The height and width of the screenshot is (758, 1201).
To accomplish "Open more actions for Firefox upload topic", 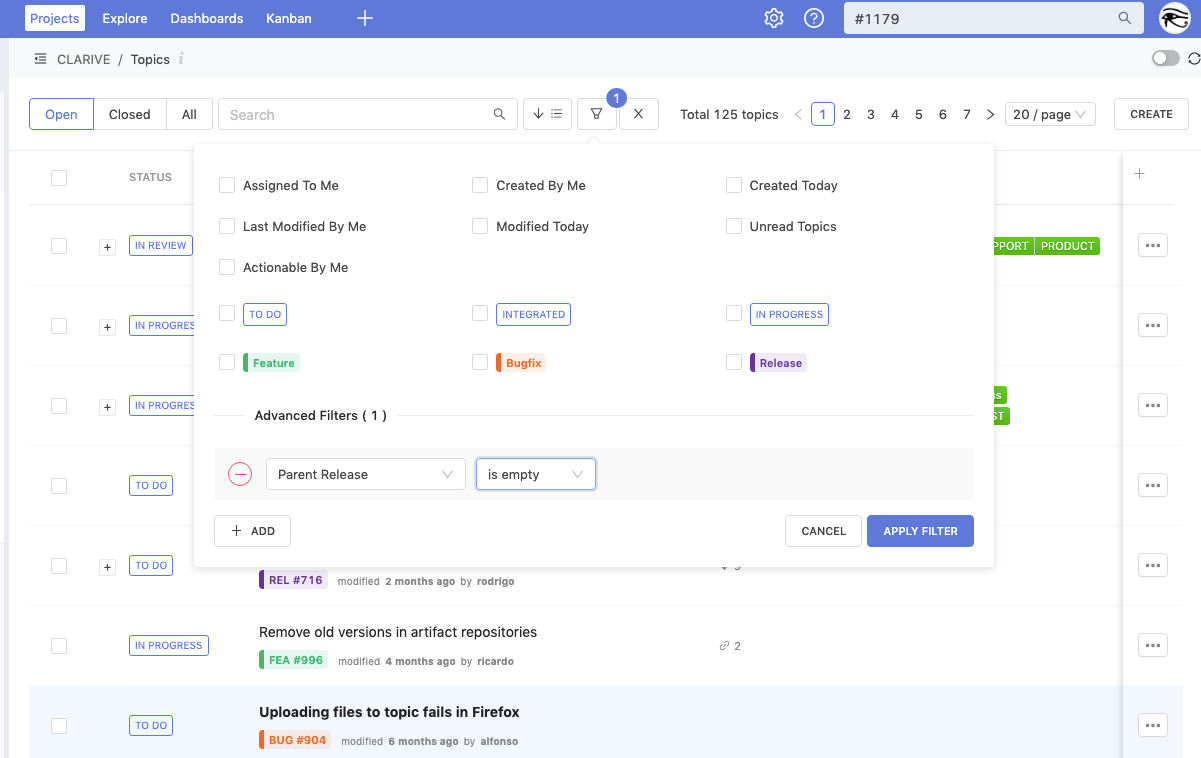I will [1153, 725].
